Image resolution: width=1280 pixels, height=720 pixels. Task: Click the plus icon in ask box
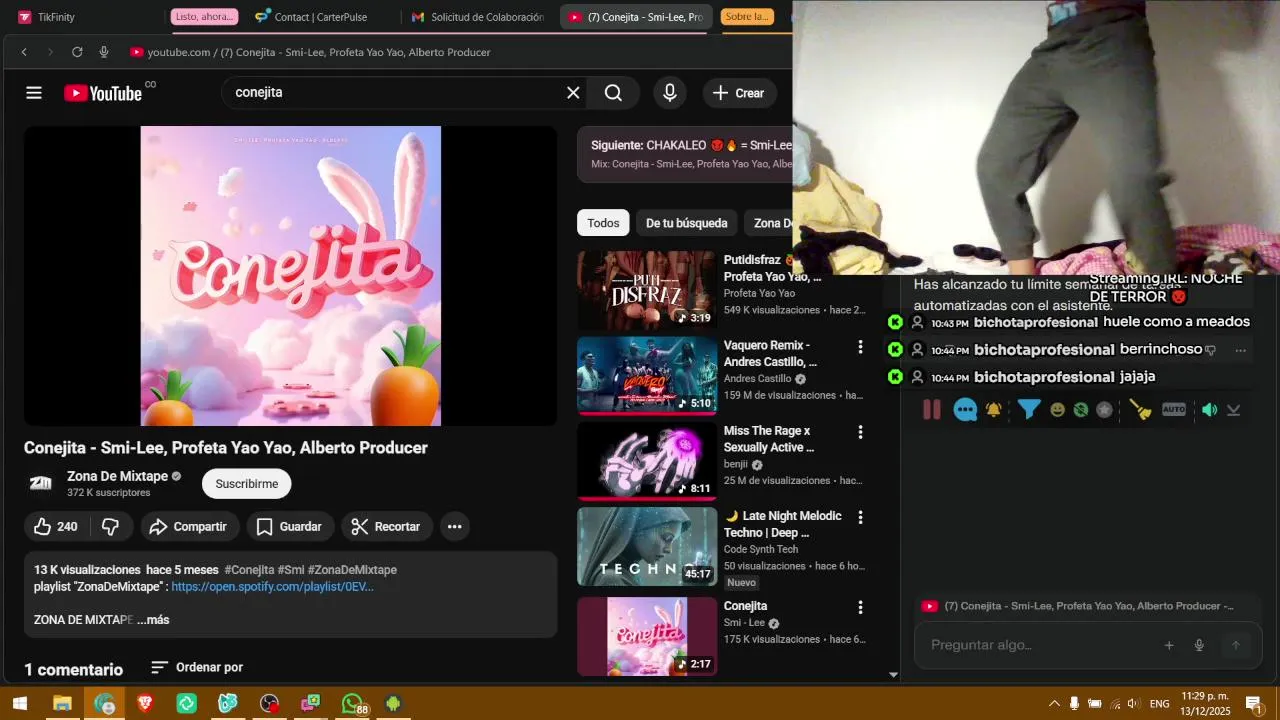pos(1169,645)
